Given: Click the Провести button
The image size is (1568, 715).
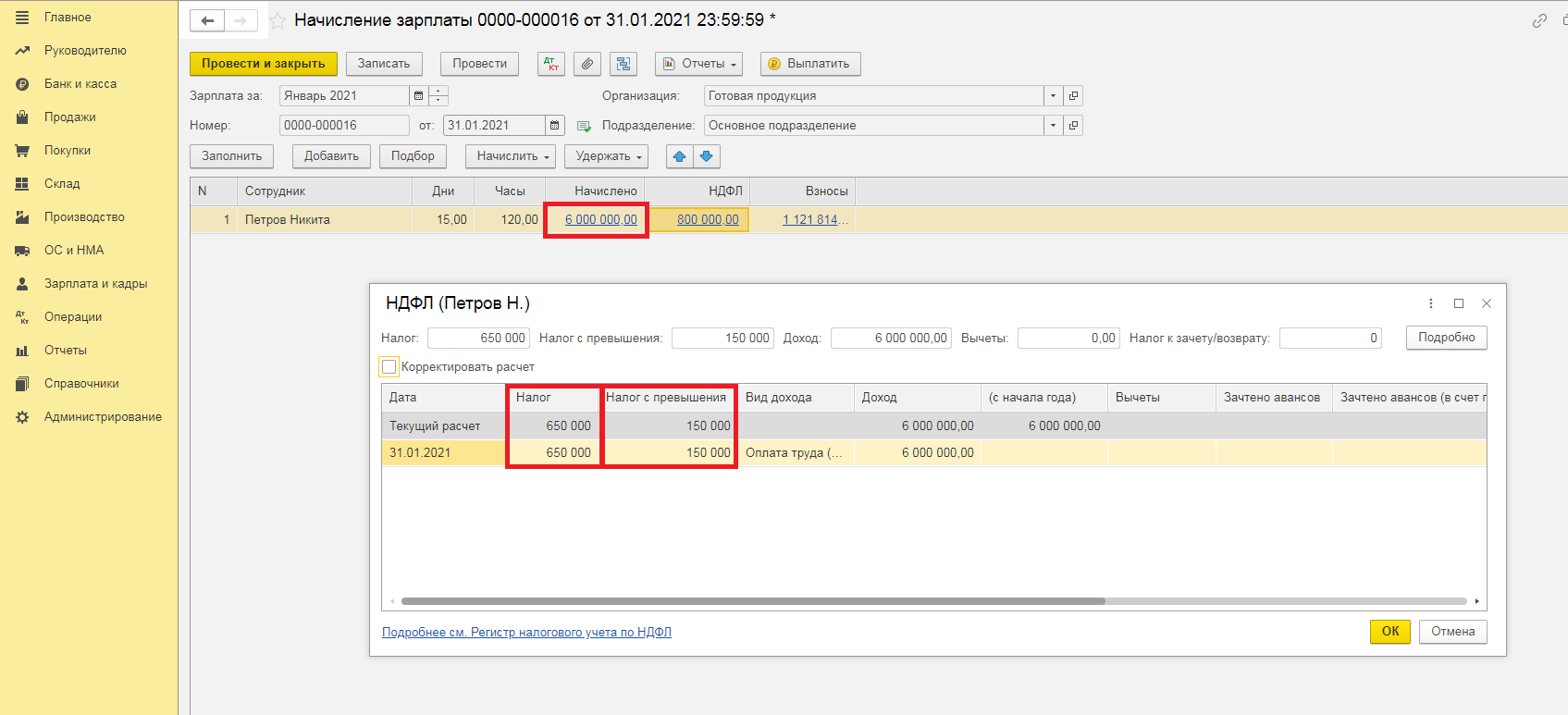Looking at the screenshot, I should (479, 64).
